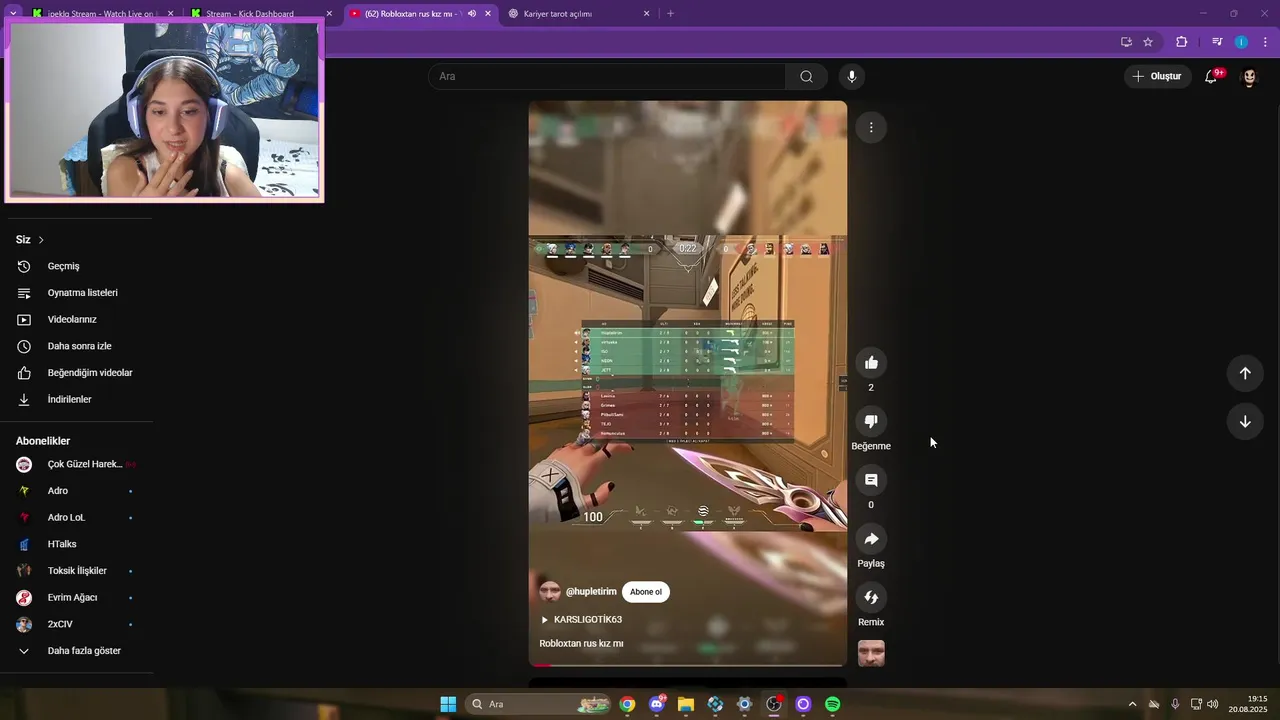This screenshot has width=1280, height=720.
Task: Open Chrome from the taskbar
Action: [x=627, y=704]
